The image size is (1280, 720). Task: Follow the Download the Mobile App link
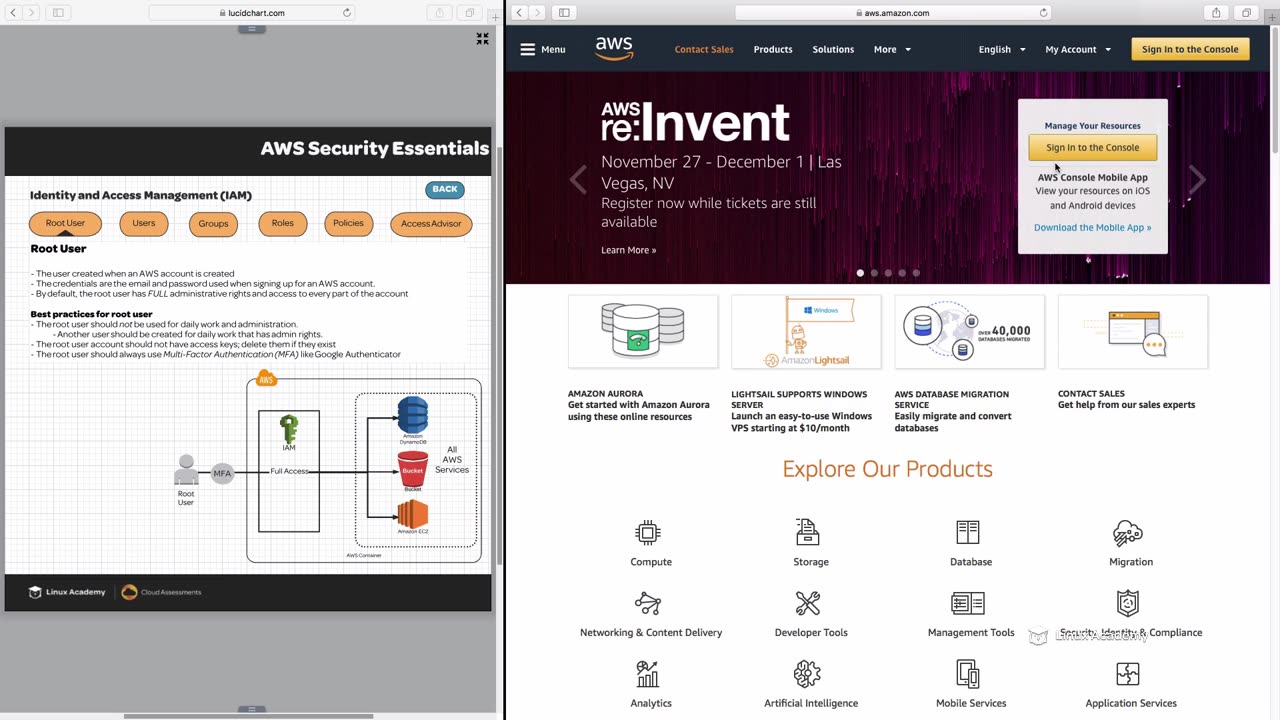click(1092, 227)
